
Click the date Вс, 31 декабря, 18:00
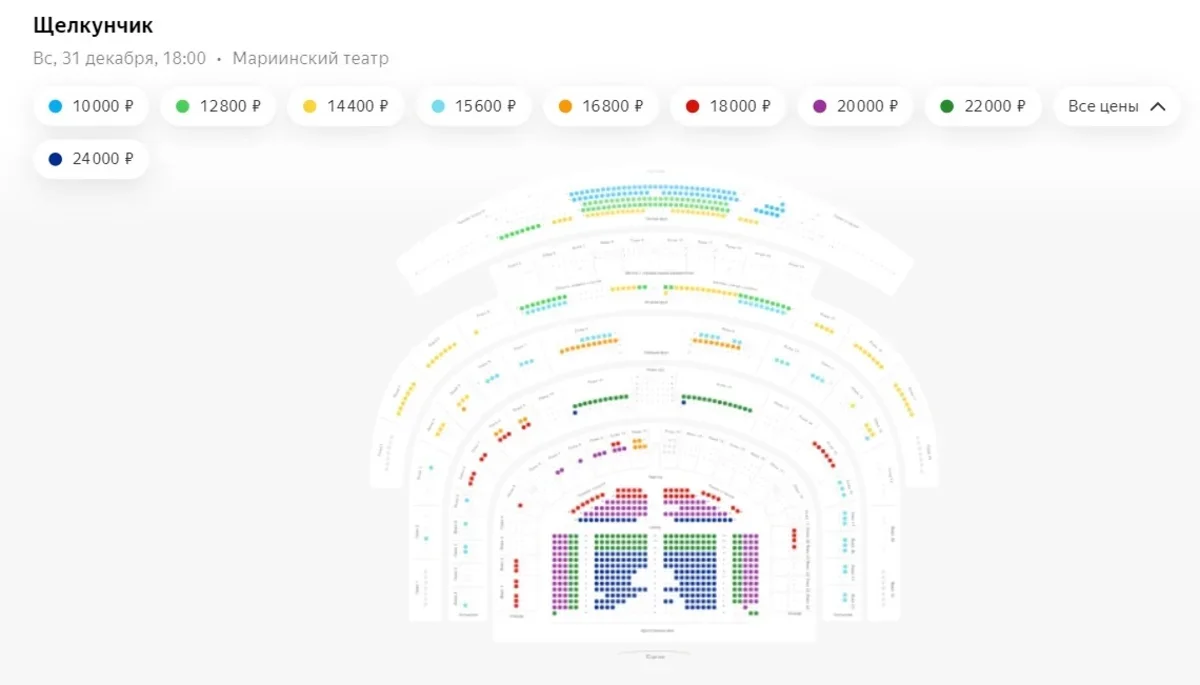click(x=119, y=58)
